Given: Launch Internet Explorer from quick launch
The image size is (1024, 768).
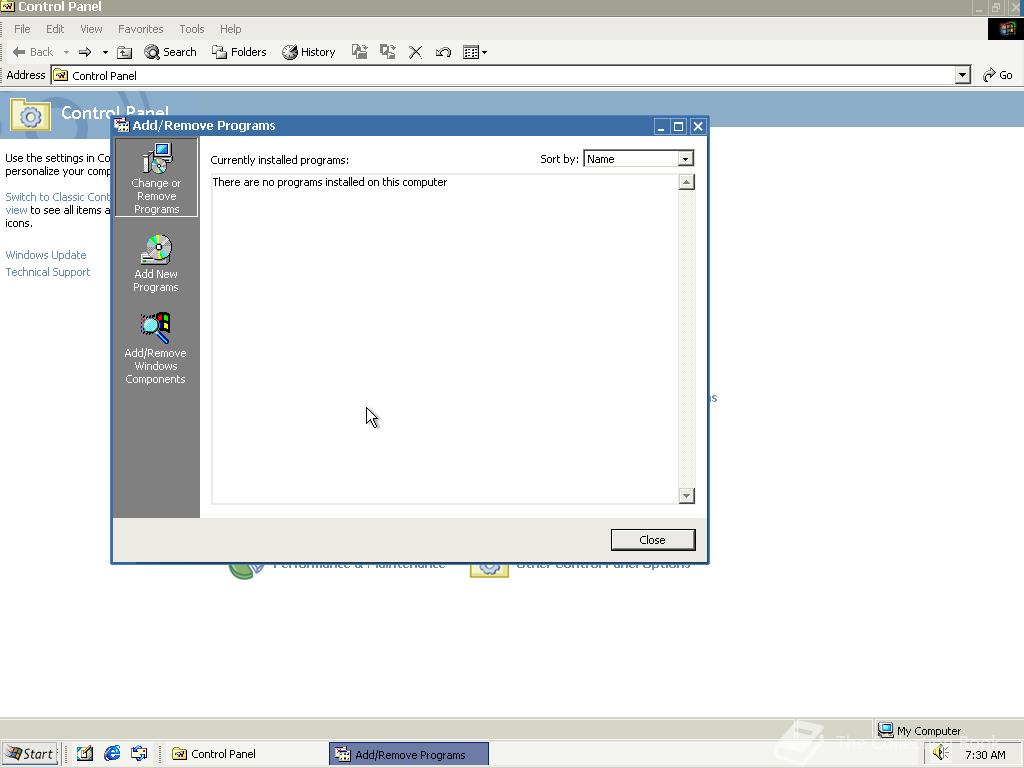Looking at the screenshot, I should coord(112,754).
